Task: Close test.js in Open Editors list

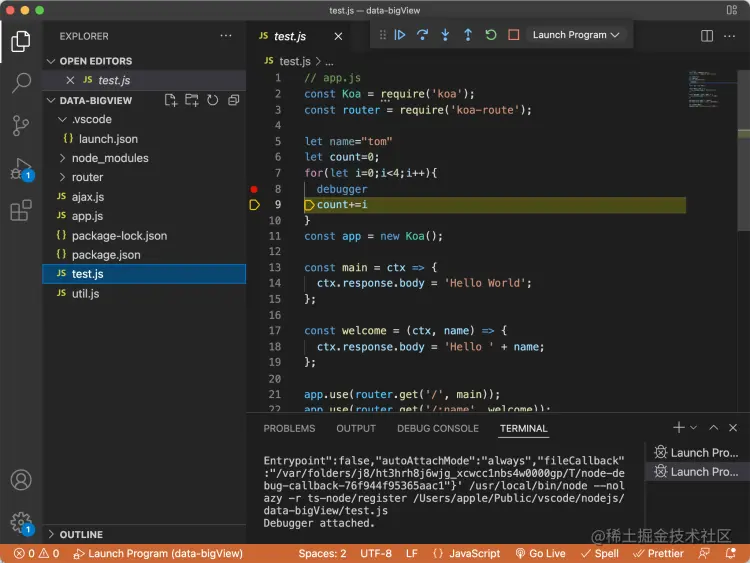Action: (x=70, y=80)
